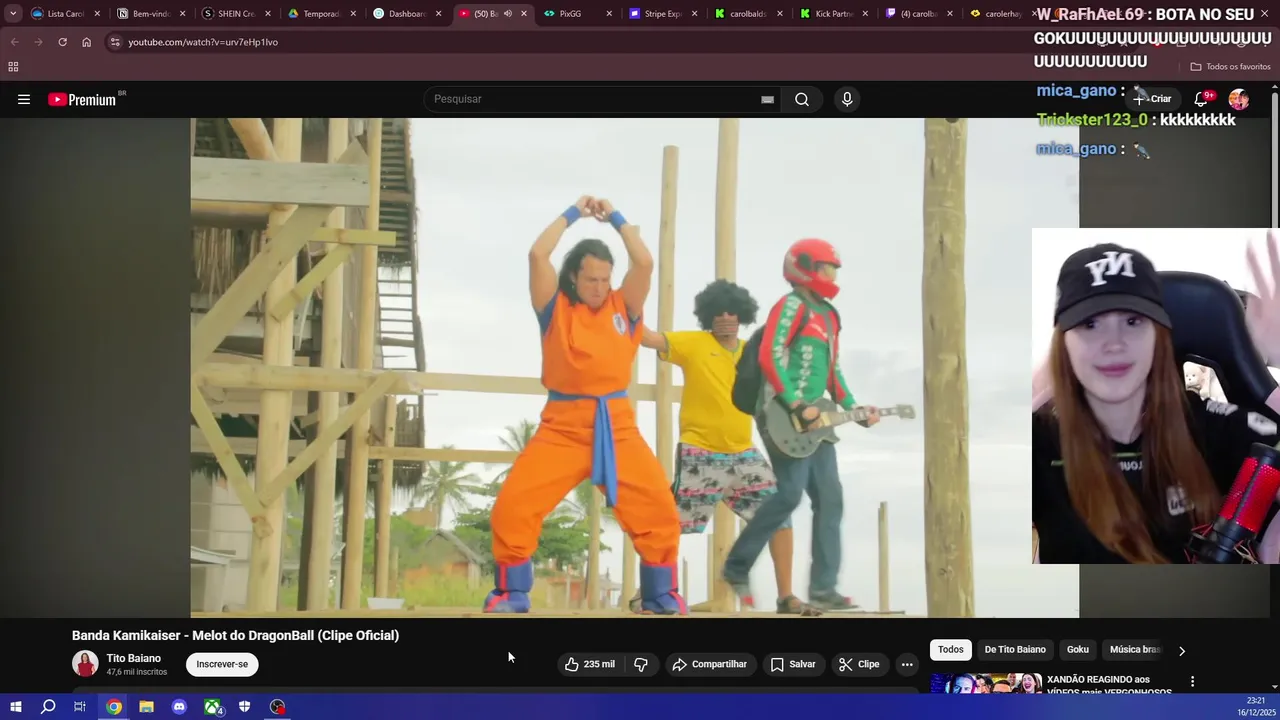
Task: Go to browser home page
Action: [x=86, y=42]
